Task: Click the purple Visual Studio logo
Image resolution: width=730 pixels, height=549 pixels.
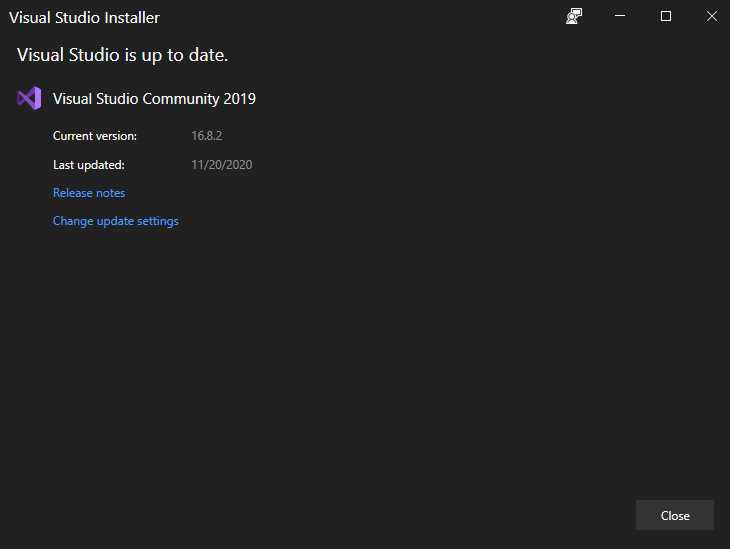Action: pyautogui.click(x=29, y=98)
